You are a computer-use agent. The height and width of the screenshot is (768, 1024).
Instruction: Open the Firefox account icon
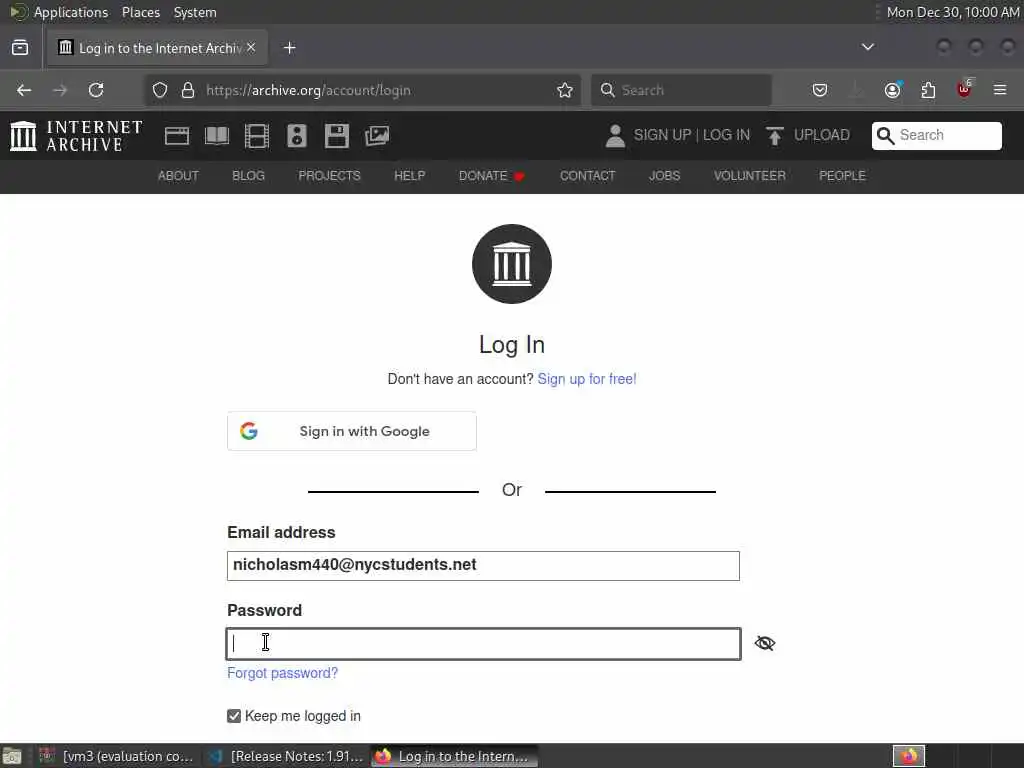pyautogui.click(x=893, y=89)
